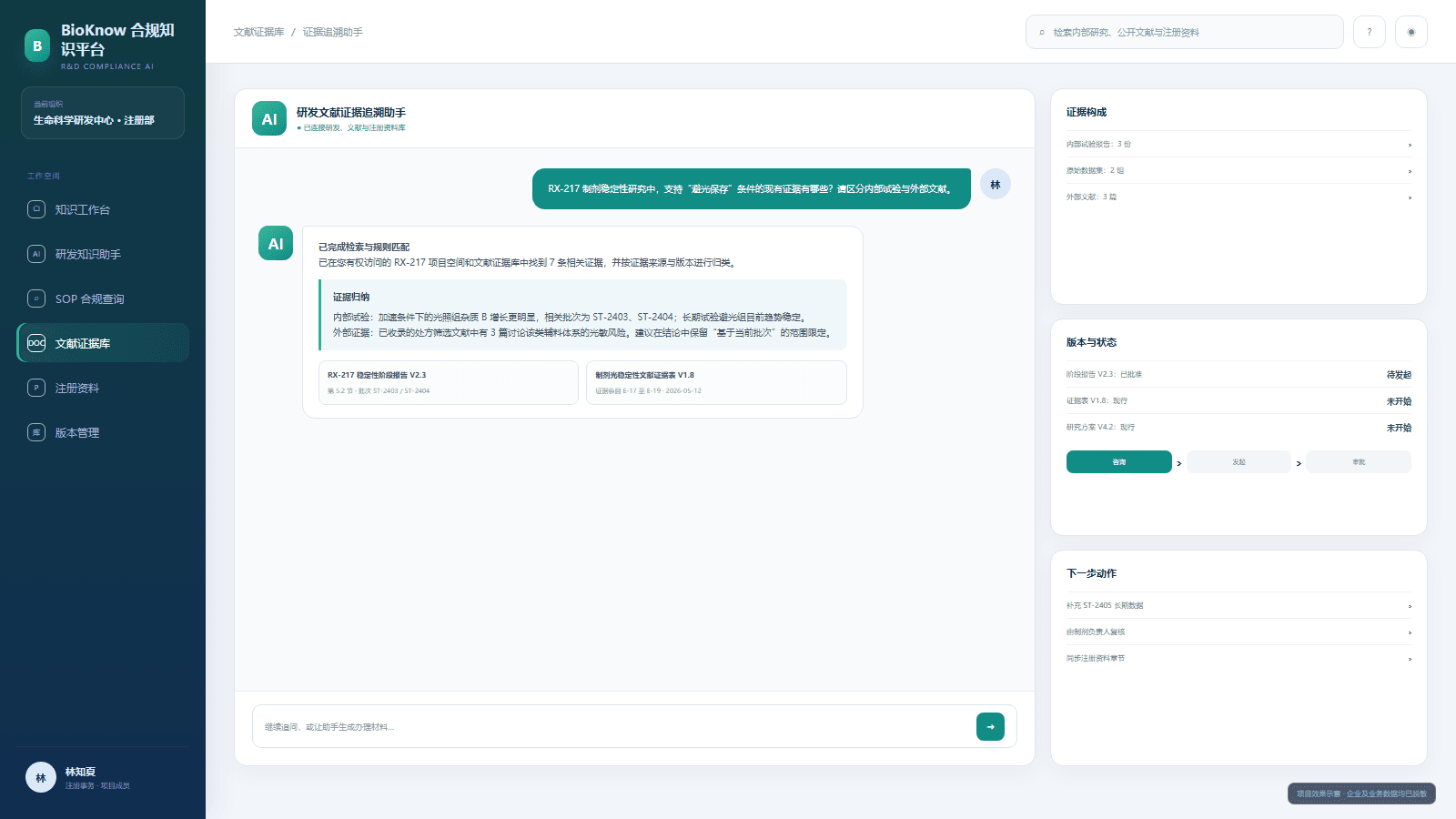Click the help question mark icon

click(1369, 32)
